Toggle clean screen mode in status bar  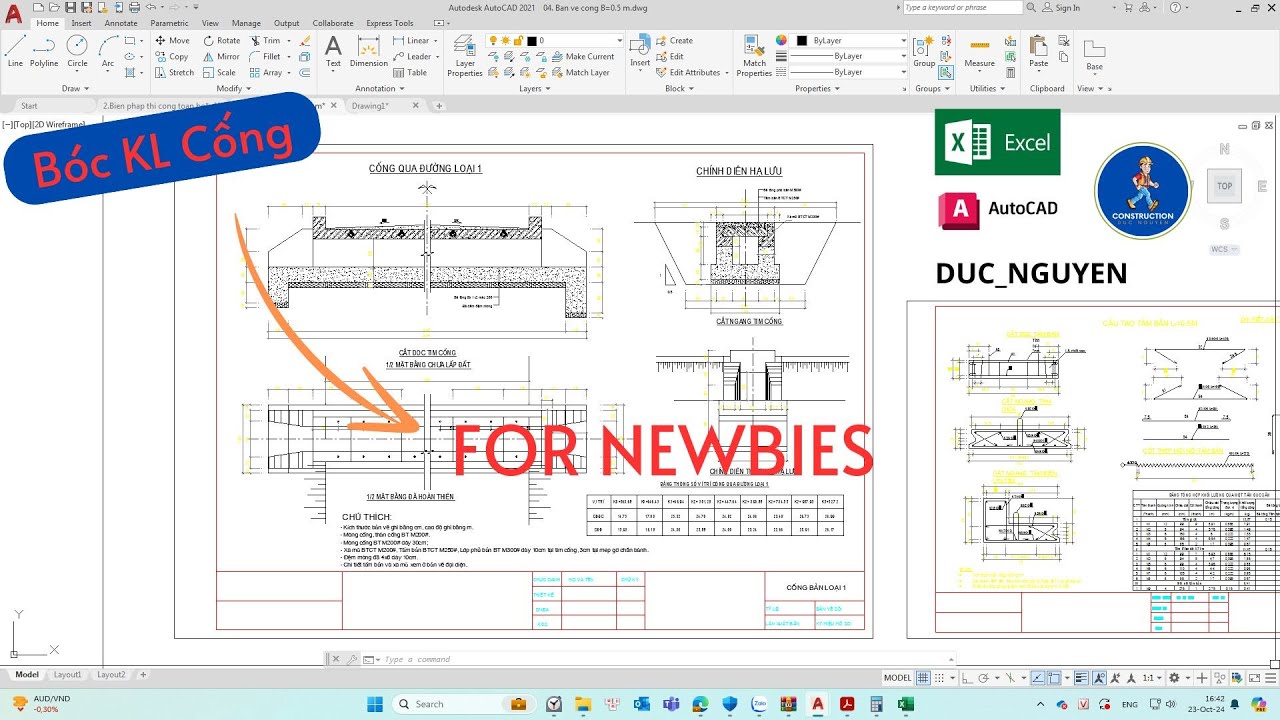coord(1254,678)
